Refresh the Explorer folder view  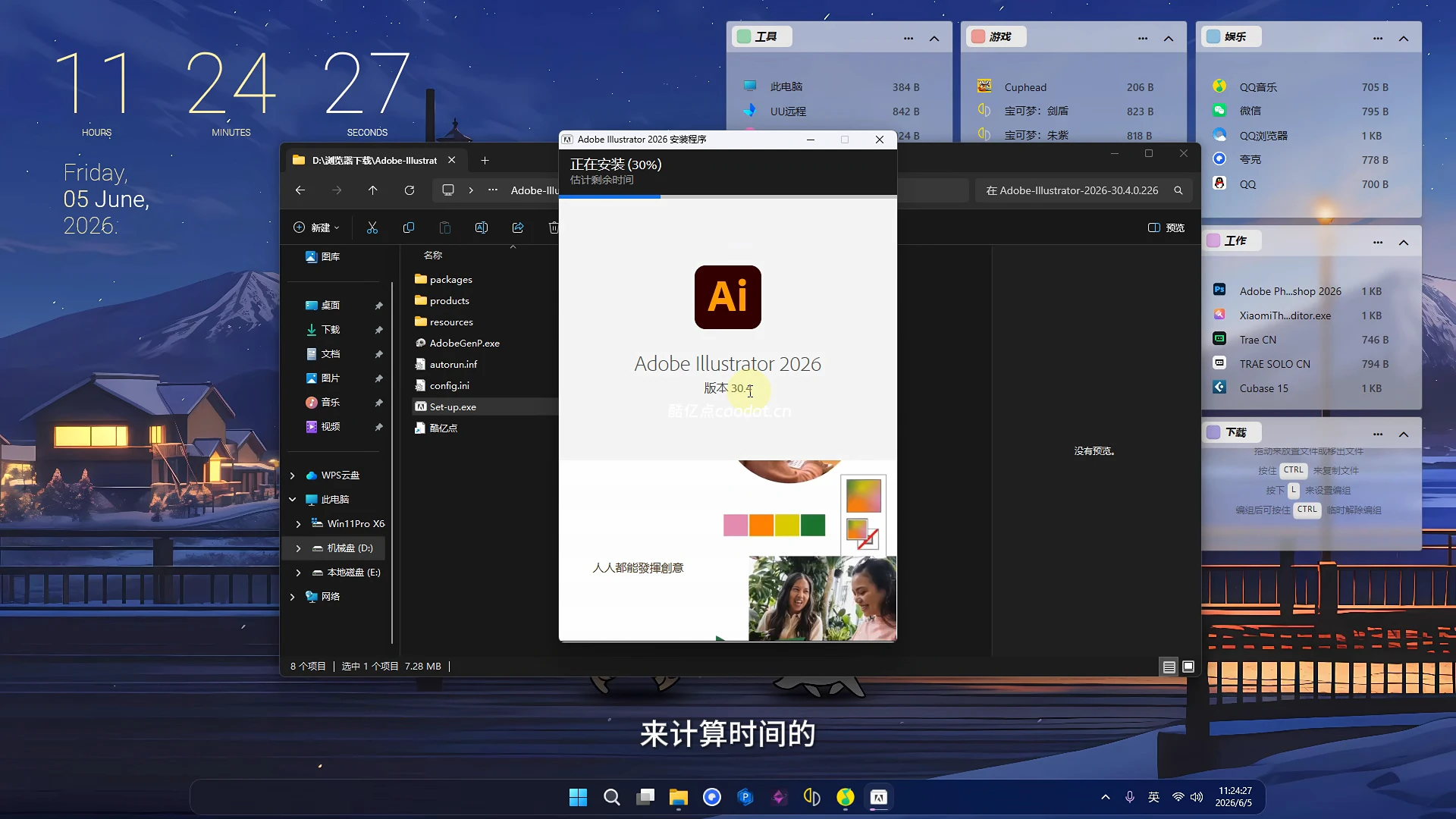click(409, 190)
